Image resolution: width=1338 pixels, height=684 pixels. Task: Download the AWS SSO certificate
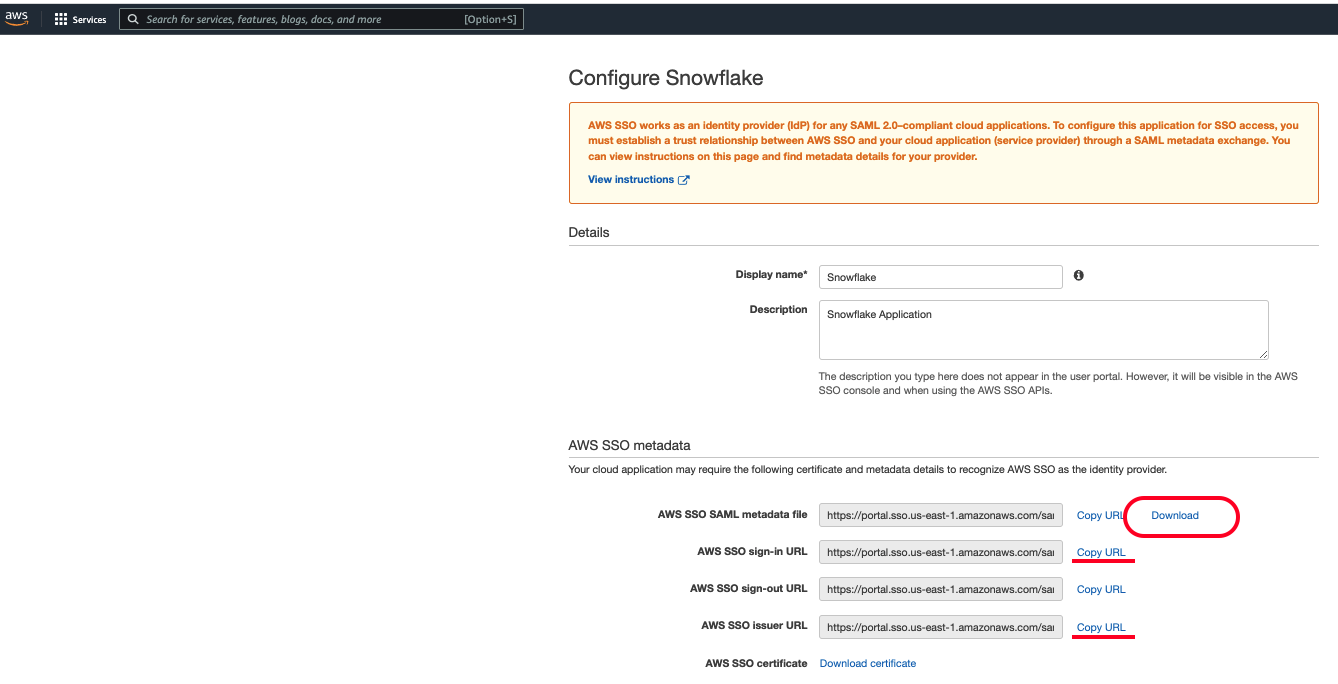click(x=867, y=663)
